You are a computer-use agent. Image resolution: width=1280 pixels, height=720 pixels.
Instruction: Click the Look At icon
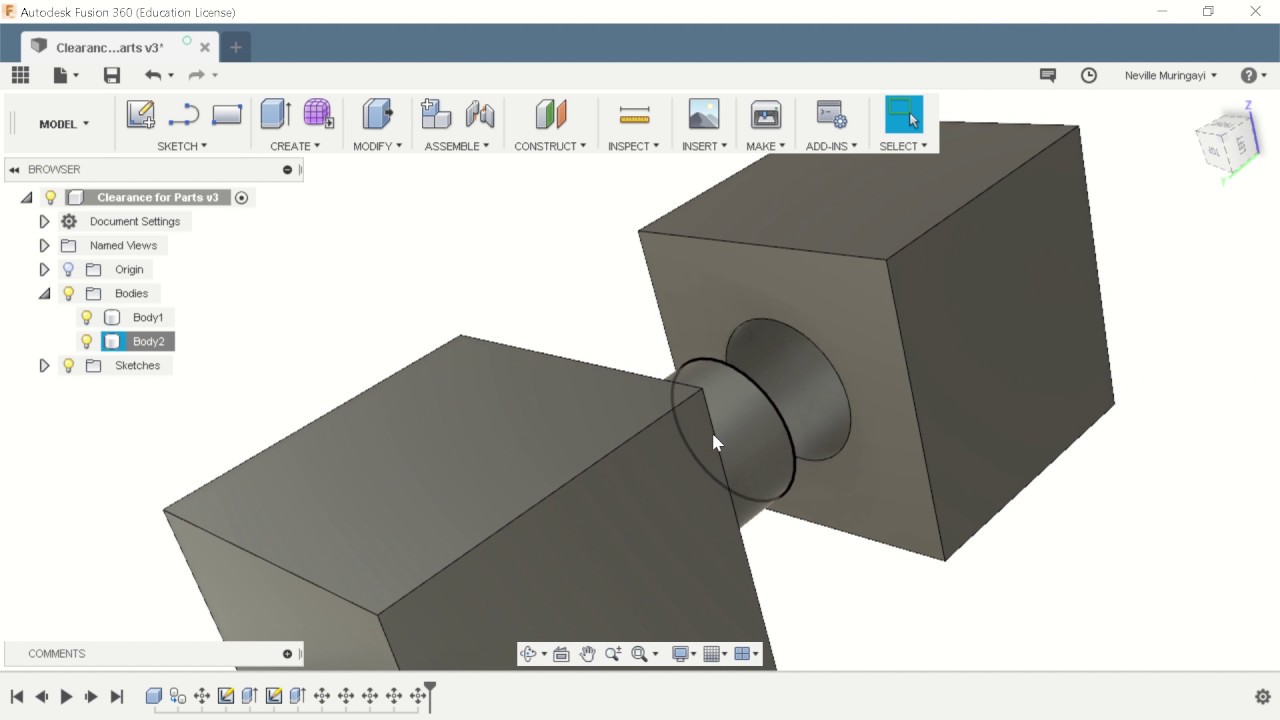pyautogui.click(x=561, y=654)
